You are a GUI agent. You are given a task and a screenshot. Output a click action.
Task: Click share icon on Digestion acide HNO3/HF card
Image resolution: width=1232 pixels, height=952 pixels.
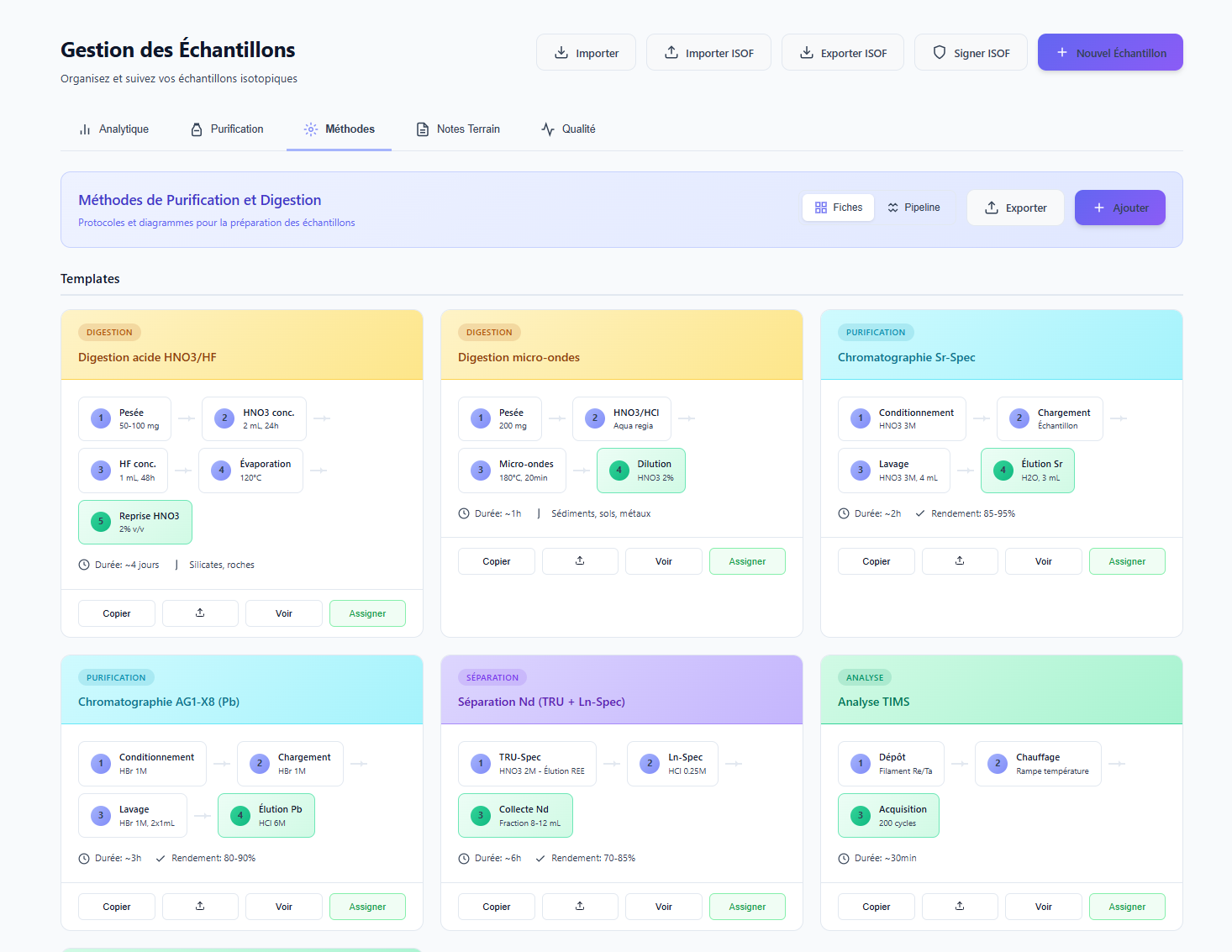click(x=200, y=613)
